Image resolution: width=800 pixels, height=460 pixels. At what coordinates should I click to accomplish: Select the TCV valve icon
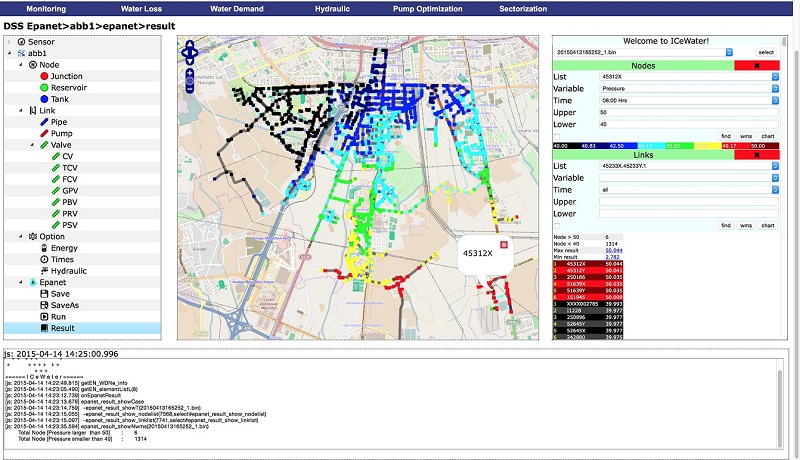(56, 168)
